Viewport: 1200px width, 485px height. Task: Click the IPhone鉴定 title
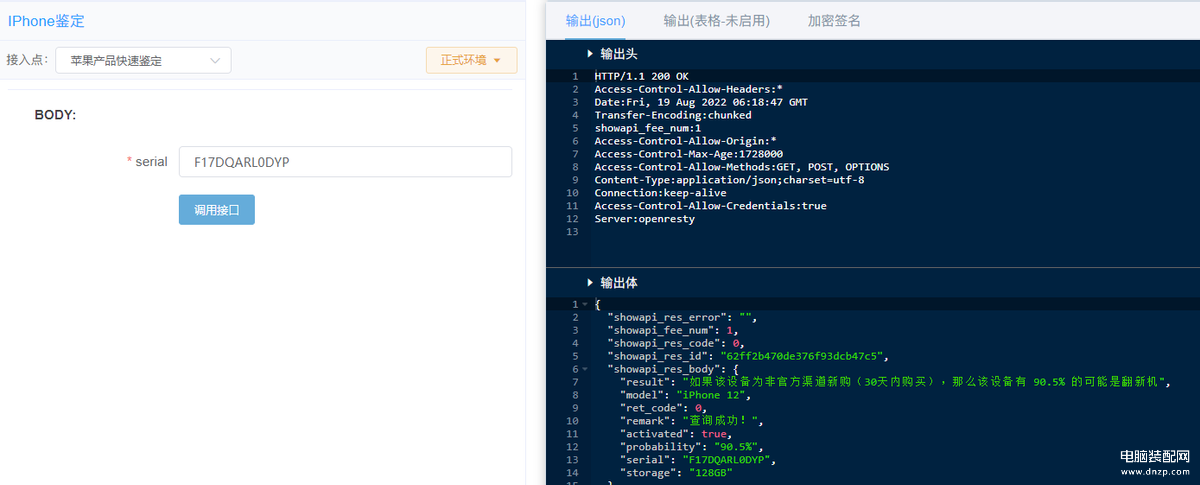click(x=46, y=19)
